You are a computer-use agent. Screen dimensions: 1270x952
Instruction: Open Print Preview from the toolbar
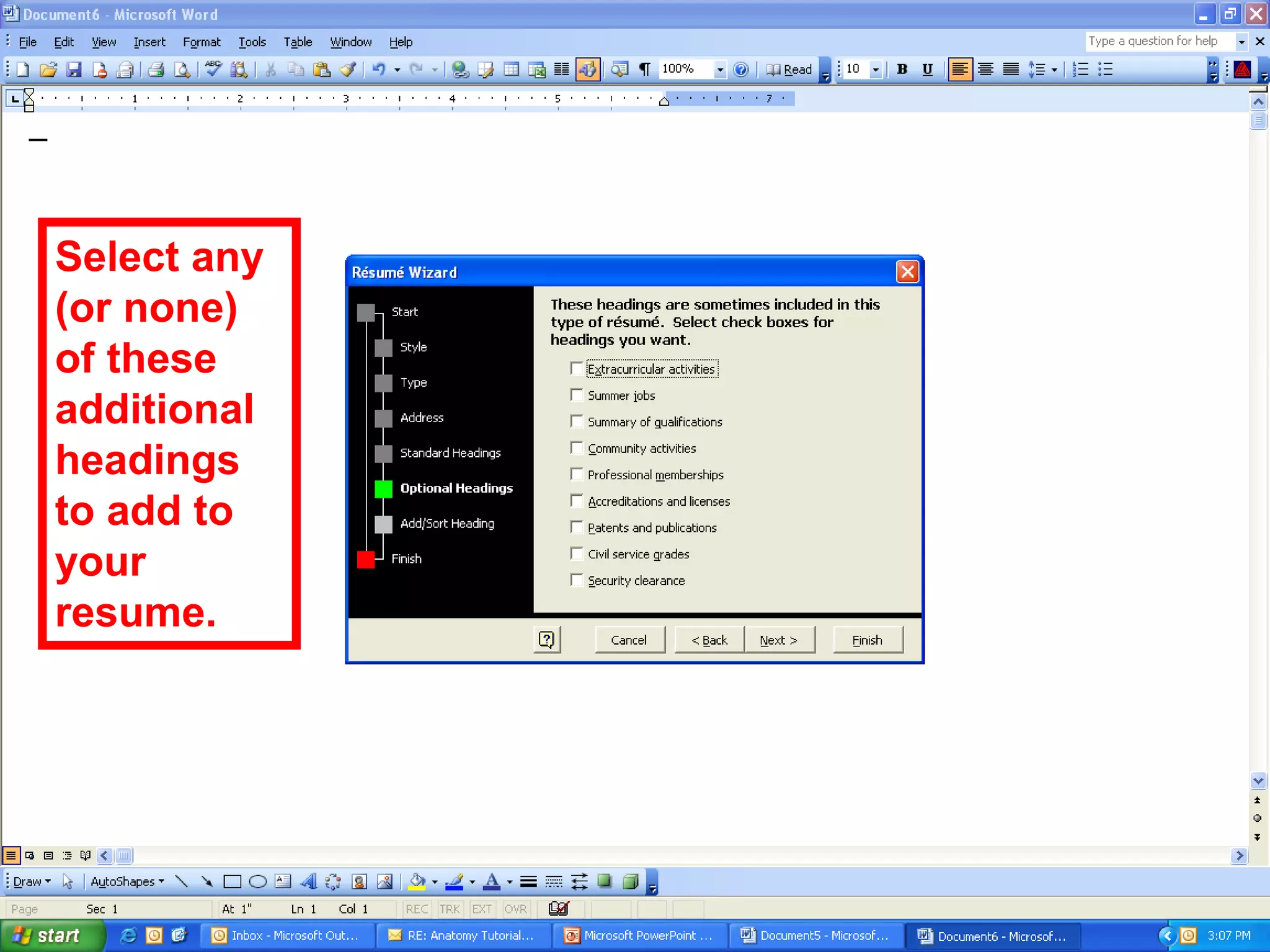click(182, 69)
